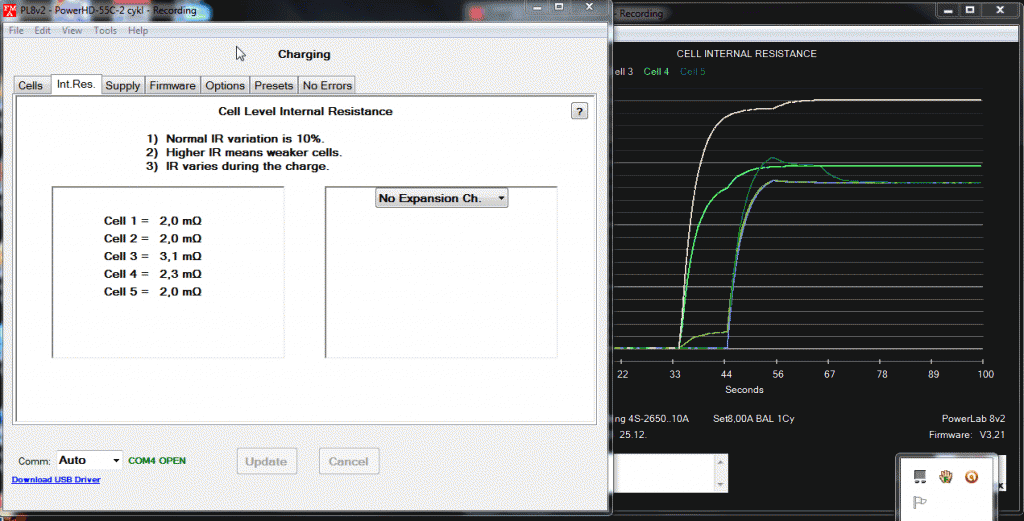The height and width of the screenshot is (521, 1024).
Task: Open the Comm Auto port dropdown
Action: coord(89,460)
